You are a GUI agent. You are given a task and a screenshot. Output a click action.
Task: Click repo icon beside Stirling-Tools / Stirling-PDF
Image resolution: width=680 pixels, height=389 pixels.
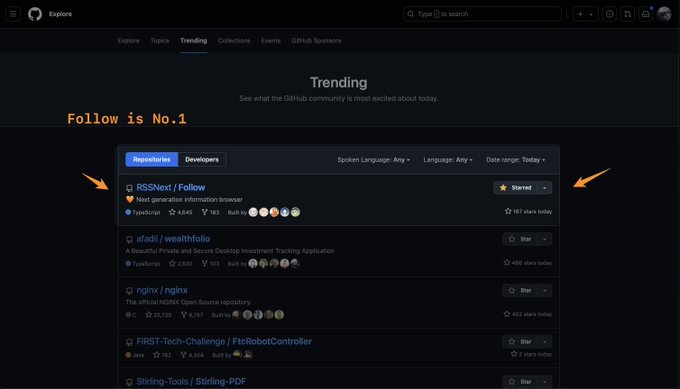click(129, 382)
